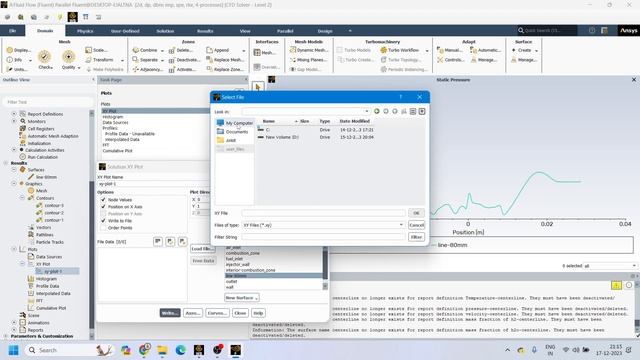The width and height of the screenshot is (640, 360).
Task: Click the XY Plot Name field
Action: (x=153, y=184)
